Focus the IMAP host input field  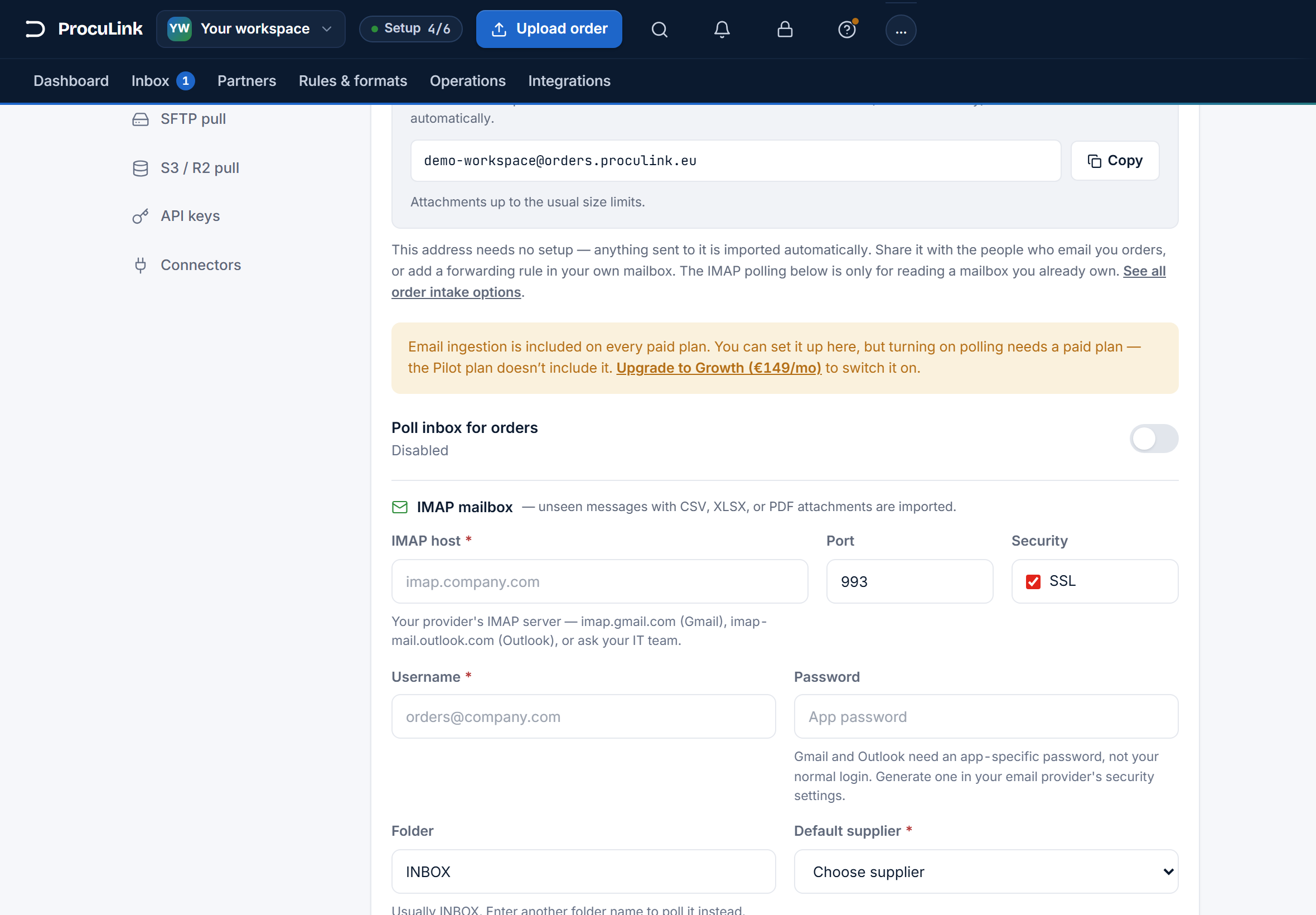pyautogui.click(x=599, y=581)
